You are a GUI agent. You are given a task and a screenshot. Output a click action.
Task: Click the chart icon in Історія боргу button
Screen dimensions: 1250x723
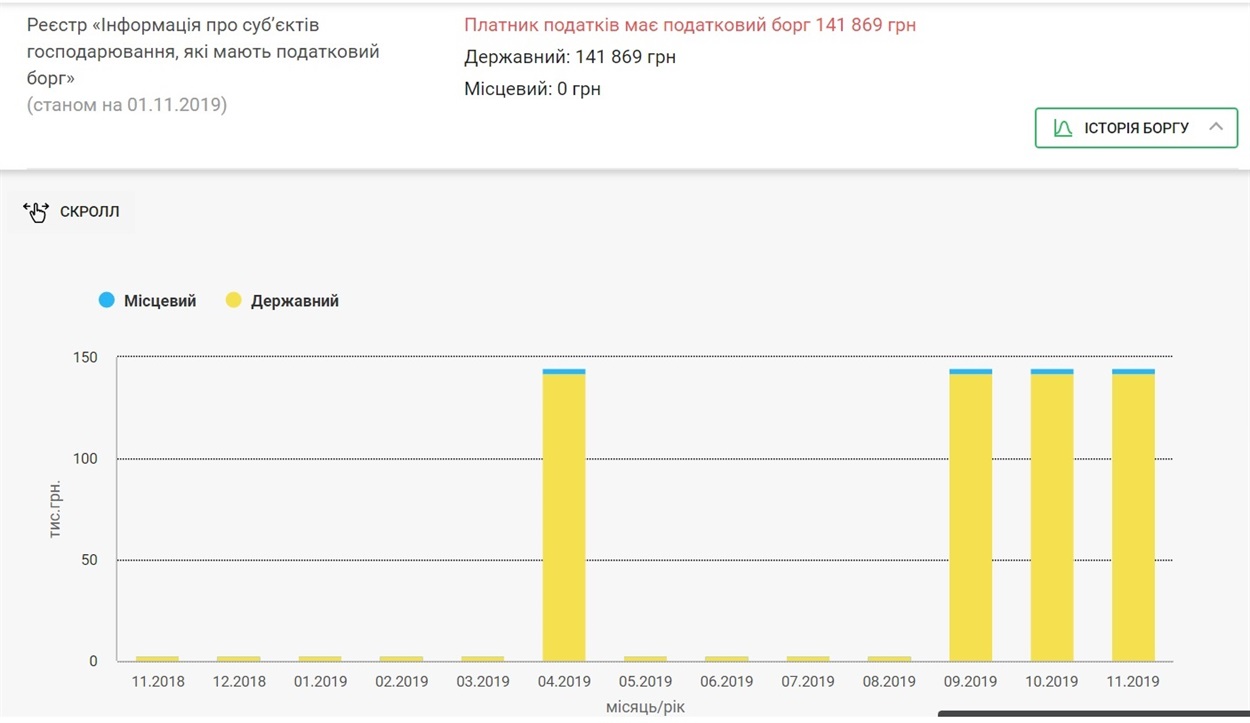tap(1063, 128)
